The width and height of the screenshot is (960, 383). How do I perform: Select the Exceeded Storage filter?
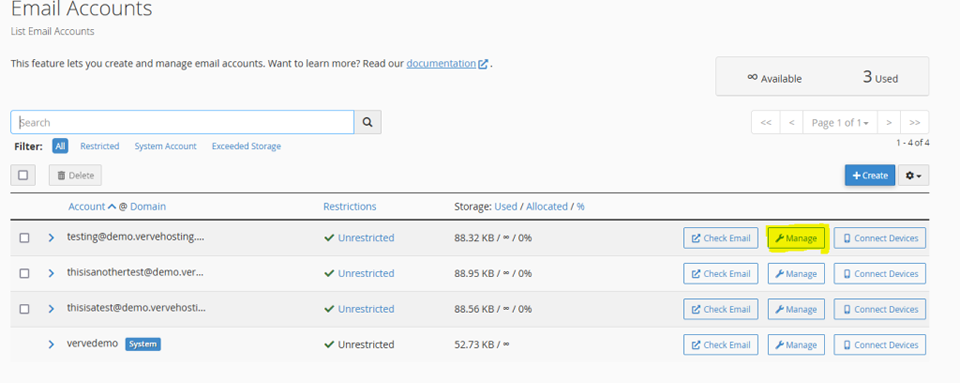coord(246,146)
